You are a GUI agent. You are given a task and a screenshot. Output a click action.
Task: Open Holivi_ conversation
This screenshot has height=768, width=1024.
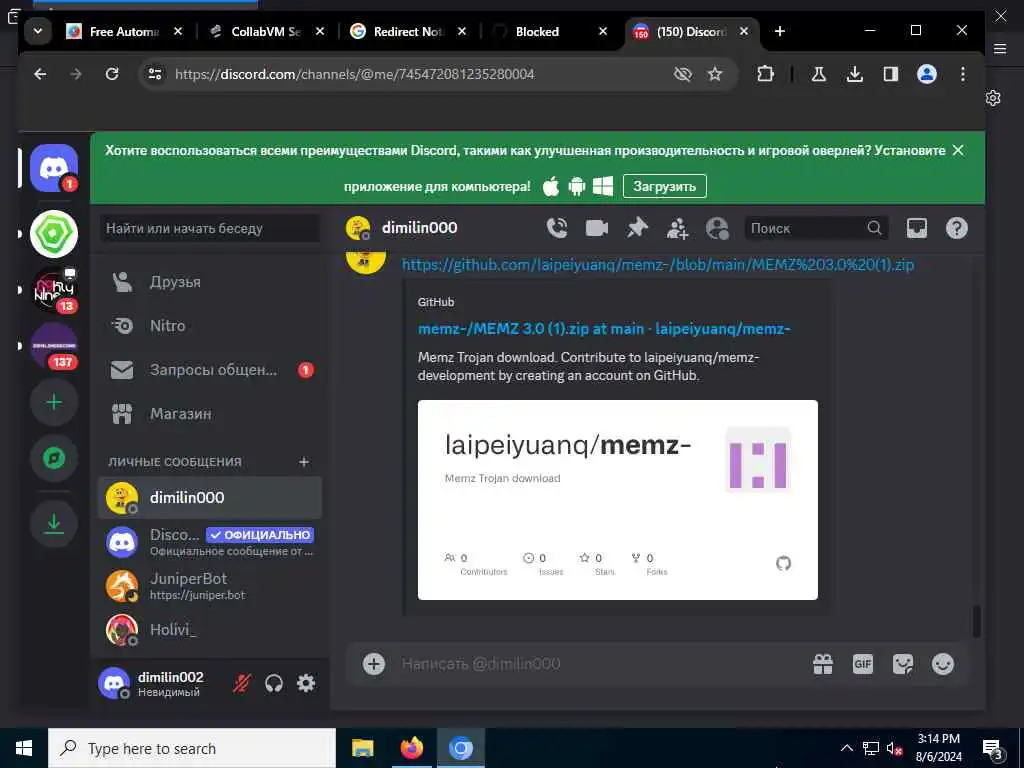point(210,630)
